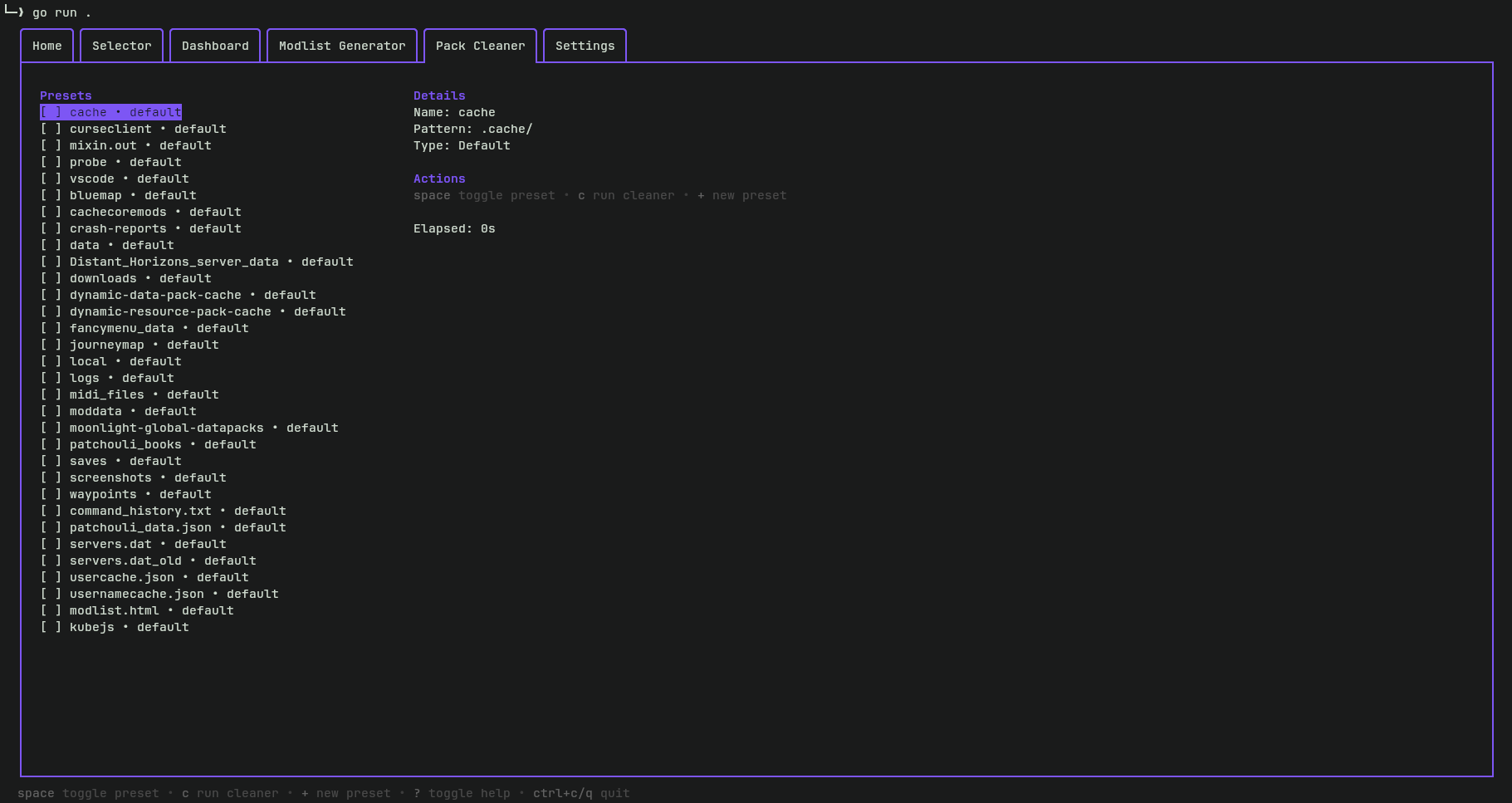Select the usernamecache.json preset row text
This screenshot has width=1512, height=803.
(174, 594)
